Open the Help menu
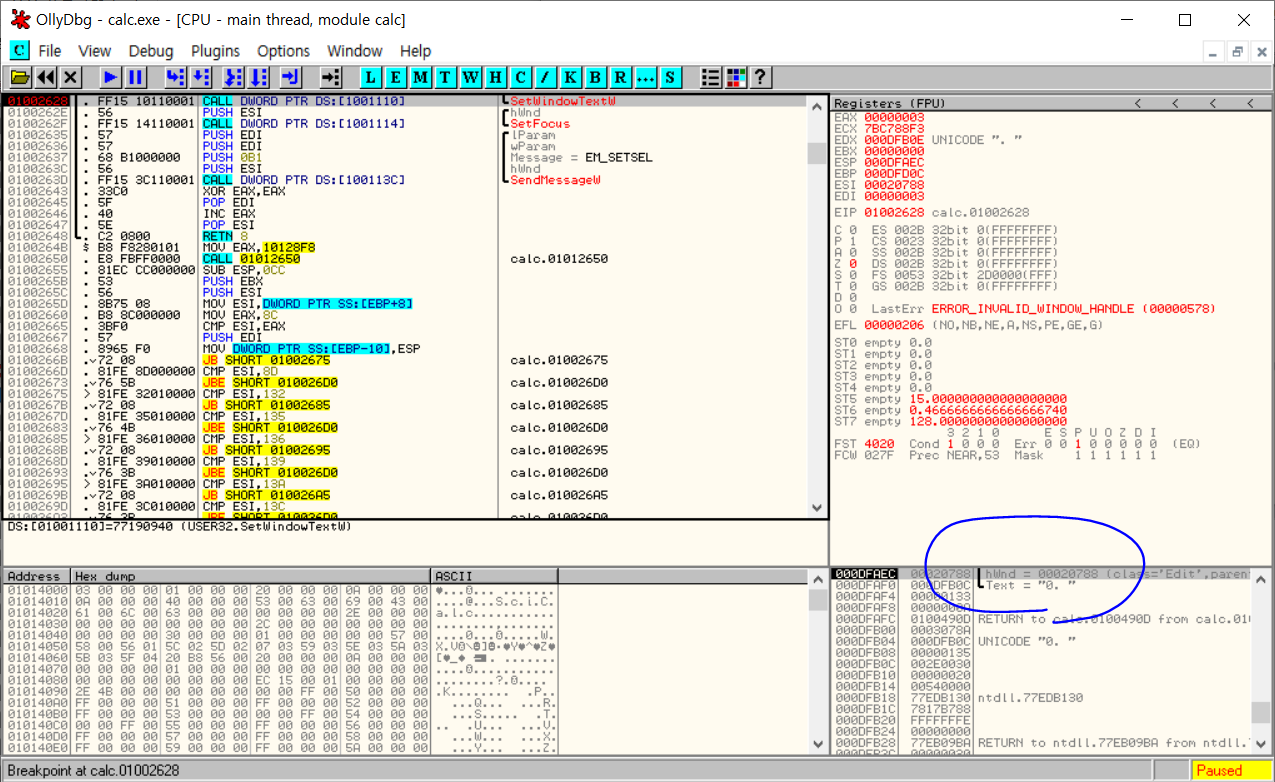This screenshot has width=1275, height=782. click(416, 51)
